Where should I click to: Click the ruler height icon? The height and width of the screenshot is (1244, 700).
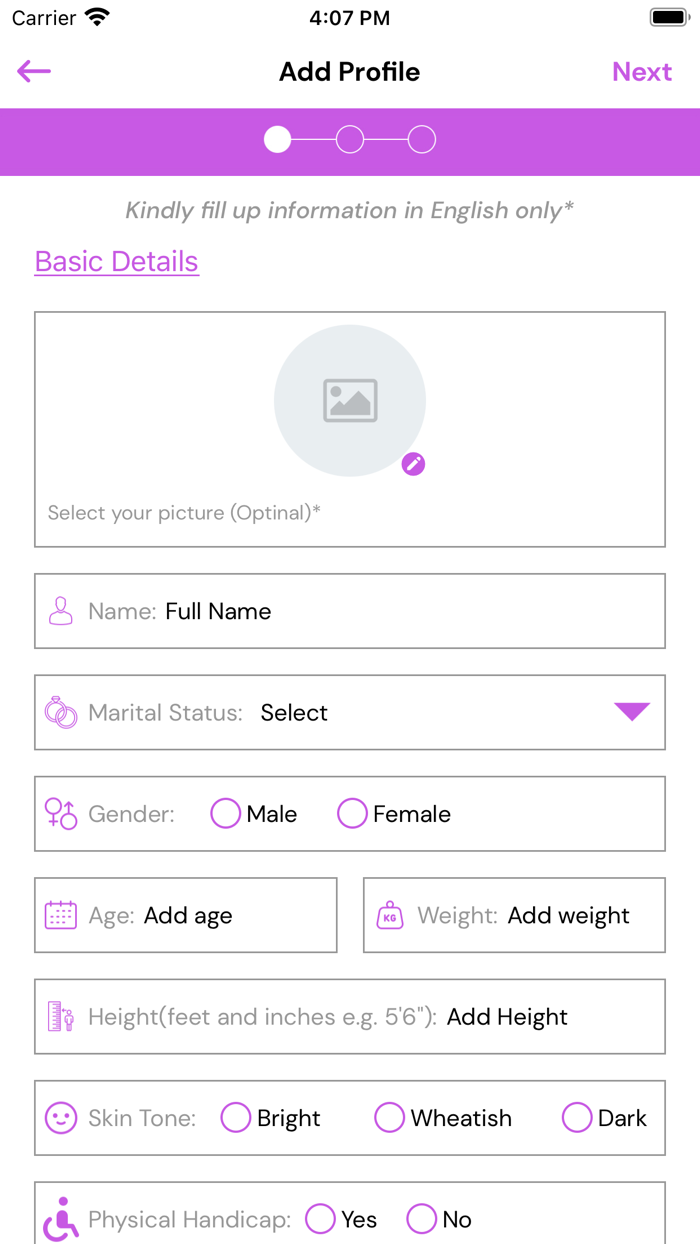click(61, 1017)
